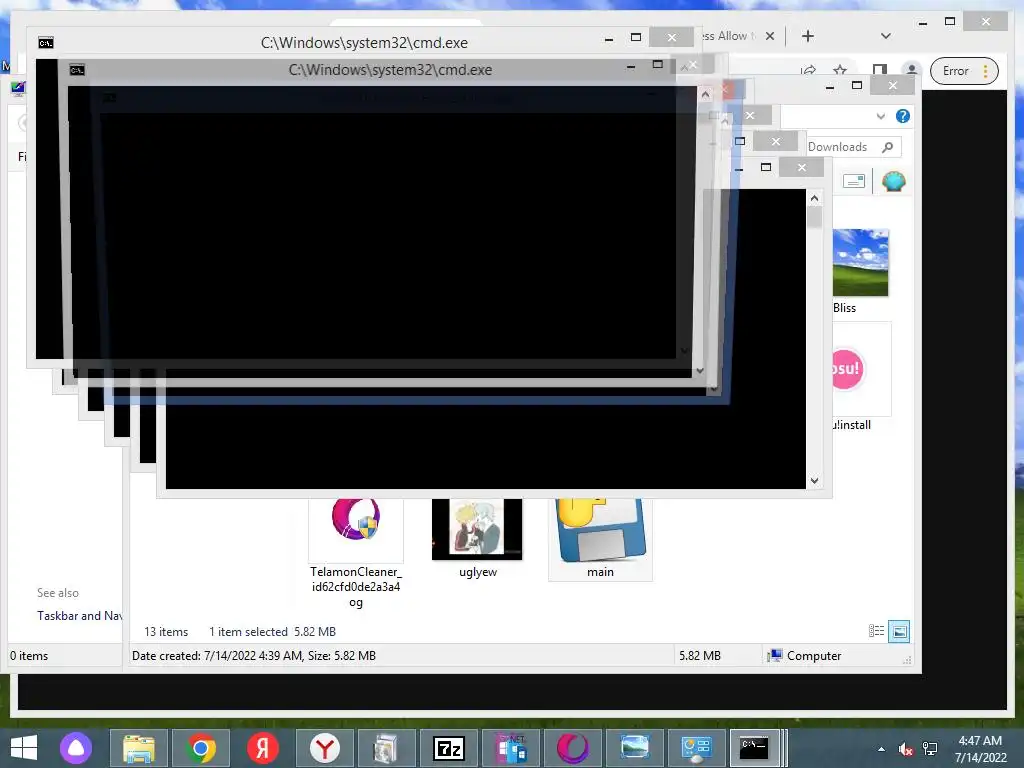Expand the Explorer ribbon chevron
Viewport: 1024px width, 768px height.
tap(880, 116)
